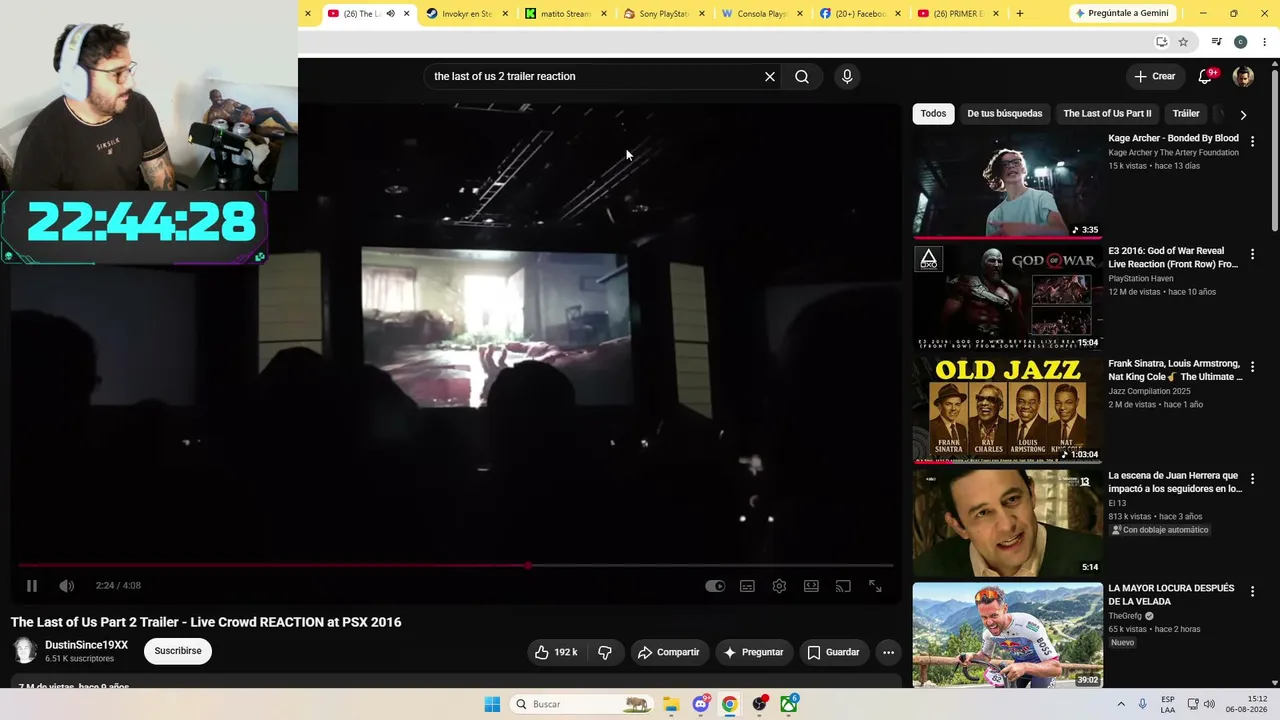Open options for Kage Archer video

[x=1252, y=142]
